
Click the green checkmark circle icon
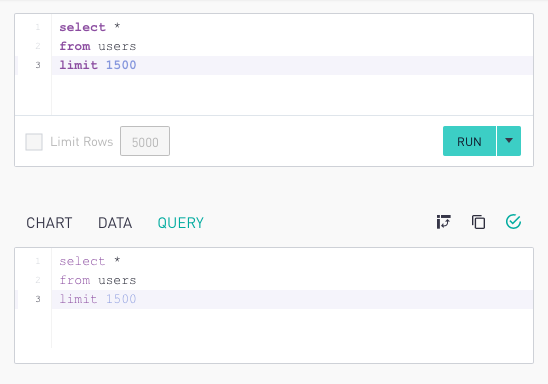(513, 222)
